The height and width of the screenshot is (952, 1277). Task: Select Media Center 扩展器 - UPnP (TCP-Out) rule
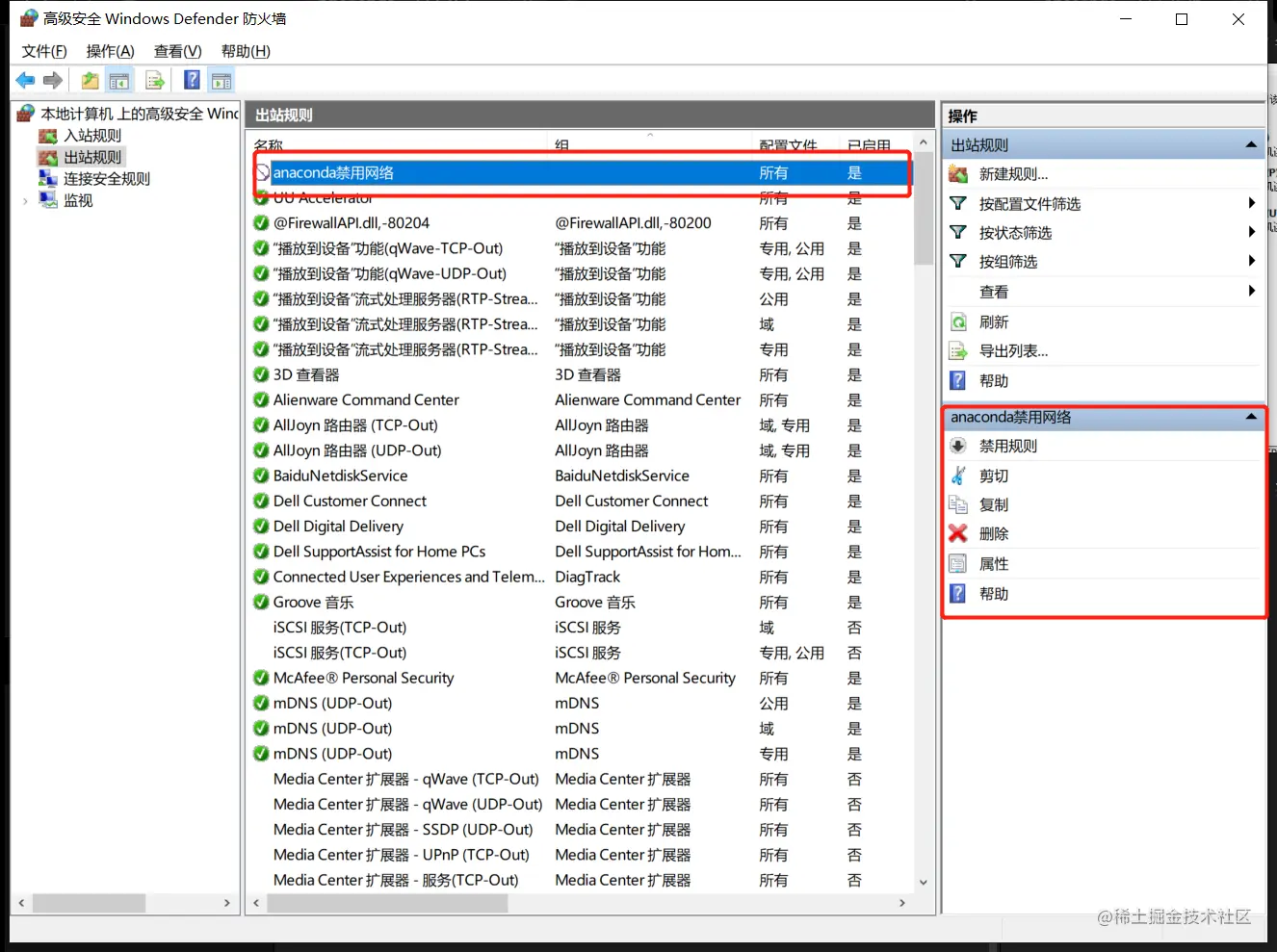coord(402,854)
